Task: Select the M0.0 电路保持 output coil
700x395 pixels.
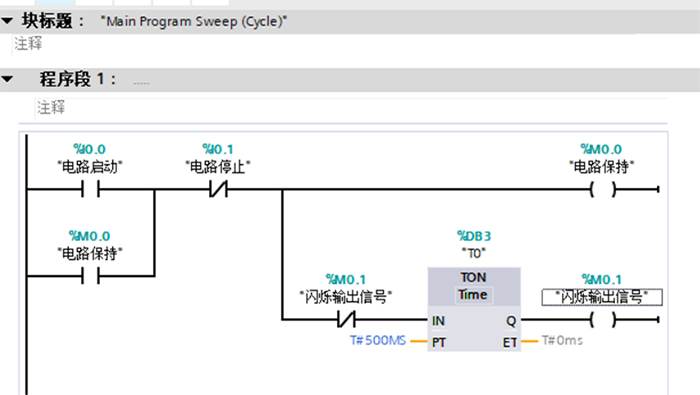Action: 603,189
